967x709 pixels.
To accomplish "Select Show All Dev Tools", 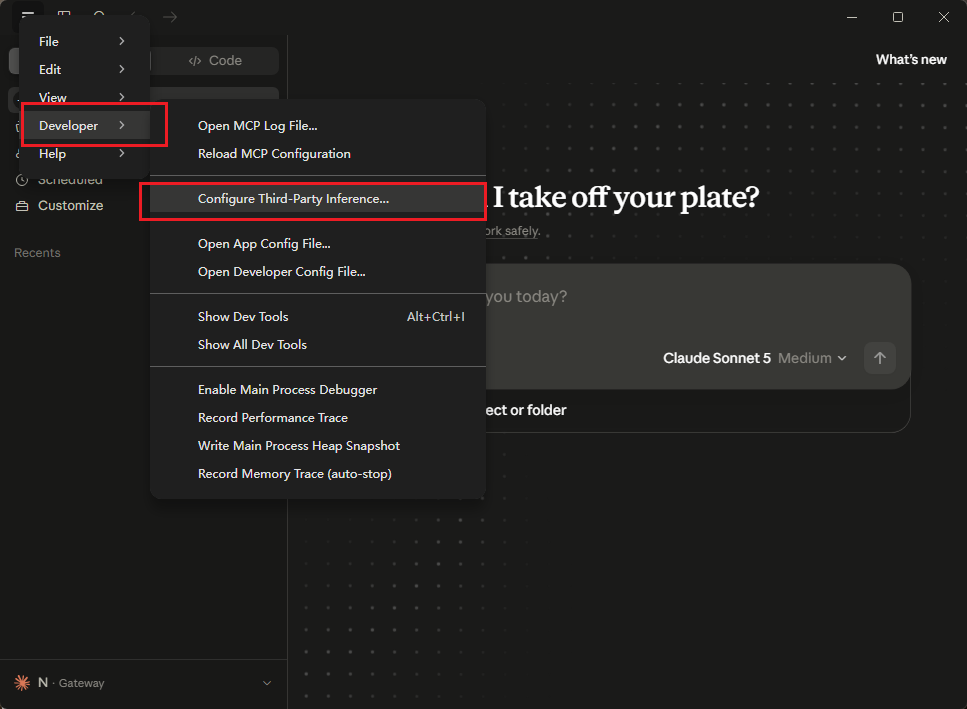I will coord(318,345).
